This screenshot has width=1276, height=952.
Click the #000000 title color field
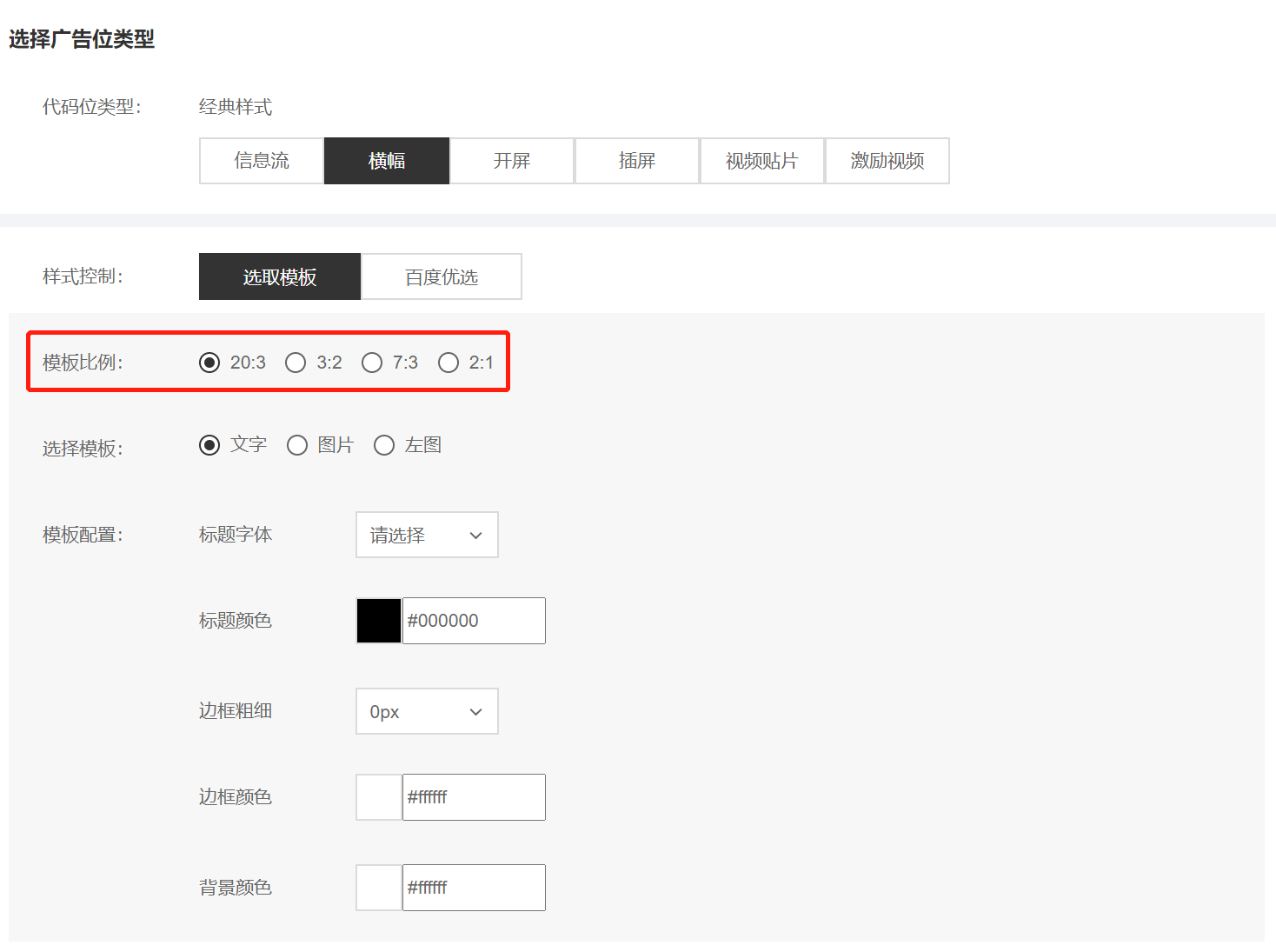pos(474,621)
